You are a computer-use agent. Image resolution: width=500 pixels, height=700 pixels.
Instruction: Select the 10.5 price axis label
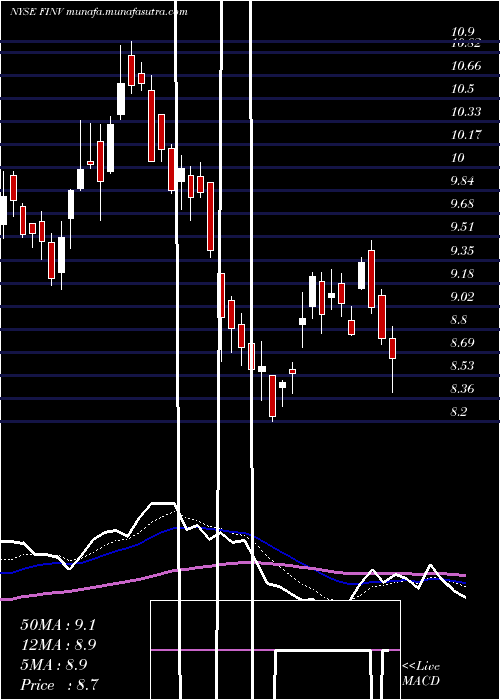(x=462, y=89)
